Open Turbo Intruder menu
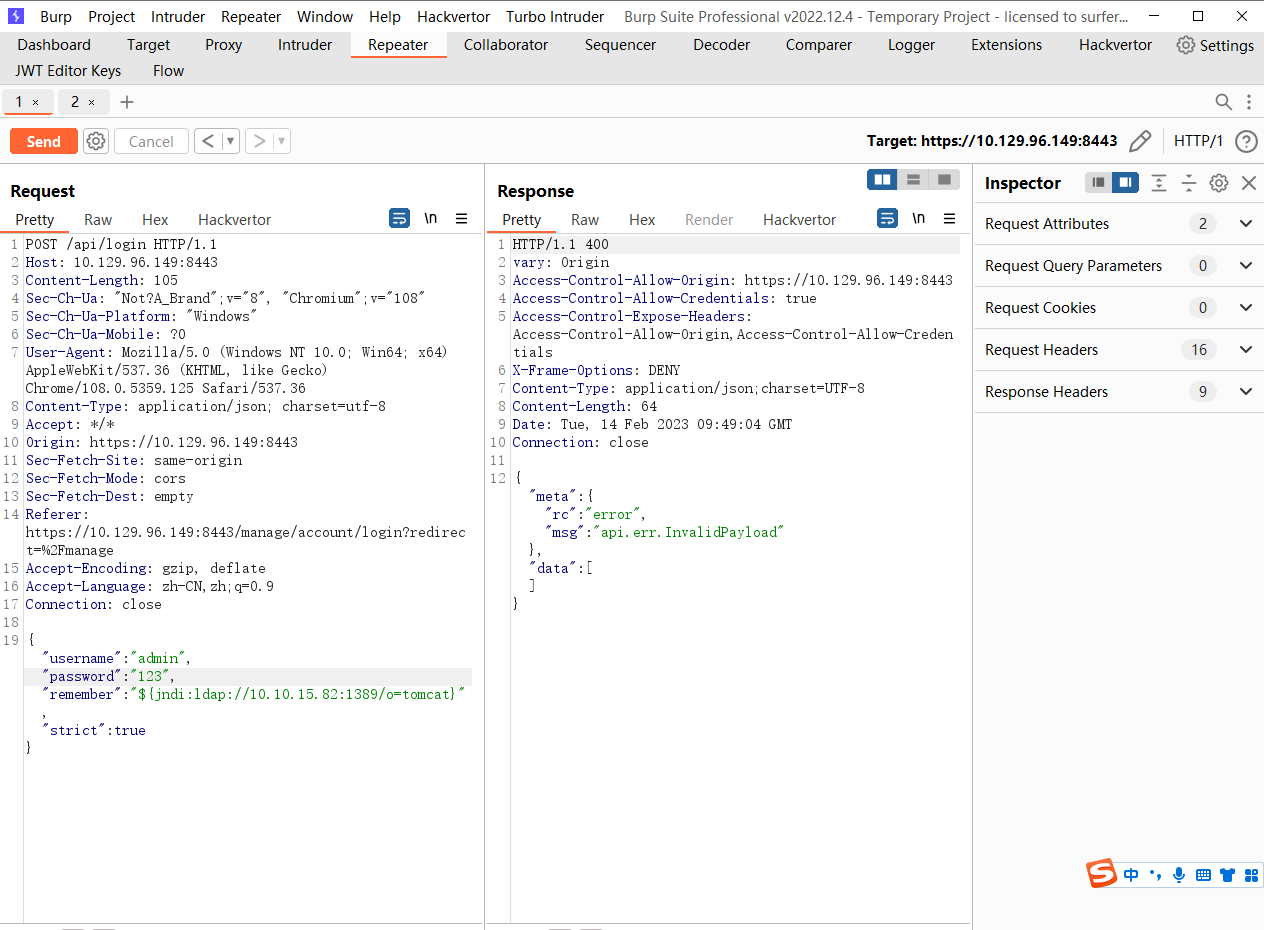Screen dimensions: 1264x930 tap(555, 16)
